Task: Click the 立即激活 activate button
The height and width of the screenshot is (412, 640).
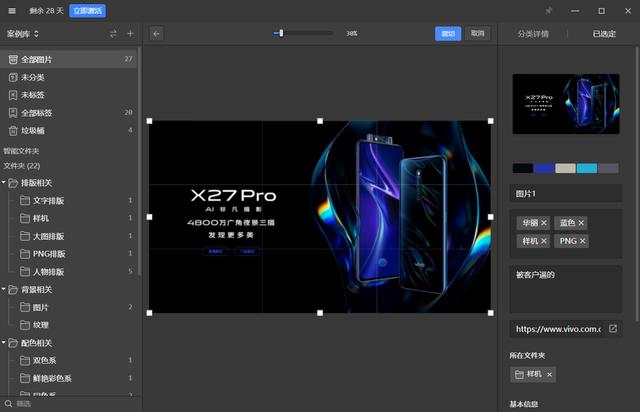Action: (x=87, y=11)
